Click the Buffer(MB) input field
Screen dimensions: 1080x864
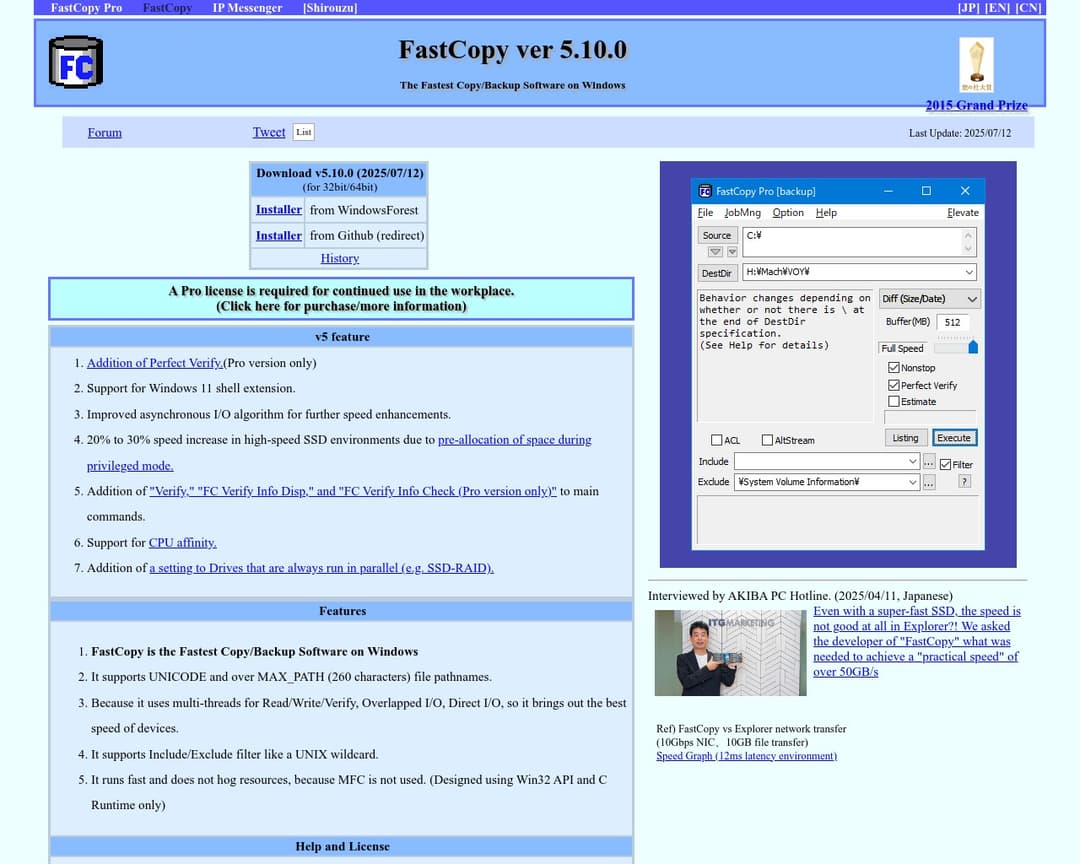(x=954, y=322)
